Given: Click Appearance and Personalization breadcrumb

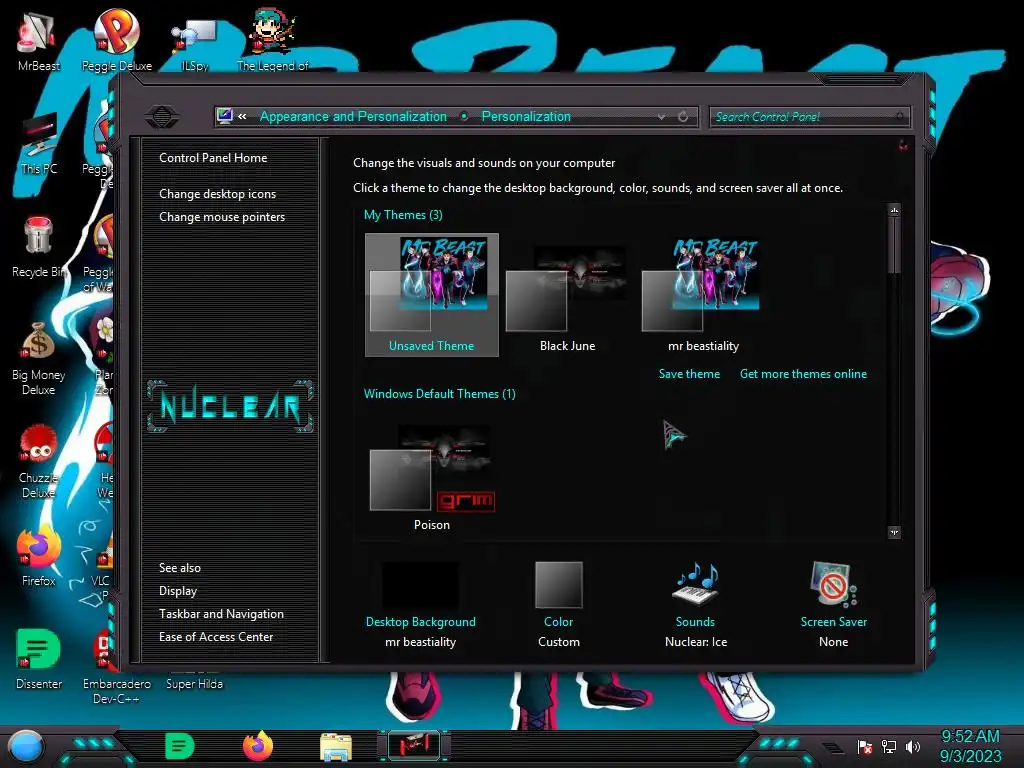Looking at the screenshot, I should pos(353,116).
